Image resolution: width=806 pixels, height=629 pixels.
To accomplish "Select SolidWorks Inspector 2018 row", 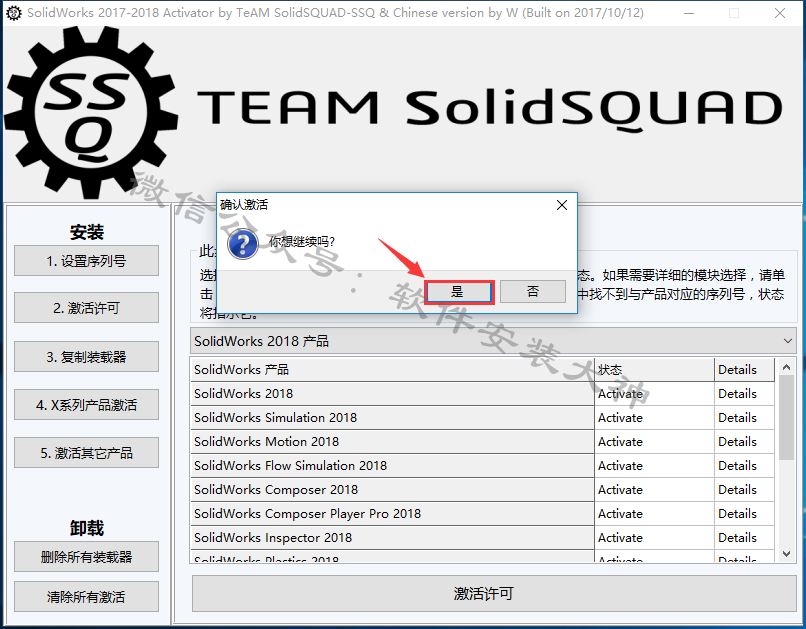I will [x=392, y=538].
